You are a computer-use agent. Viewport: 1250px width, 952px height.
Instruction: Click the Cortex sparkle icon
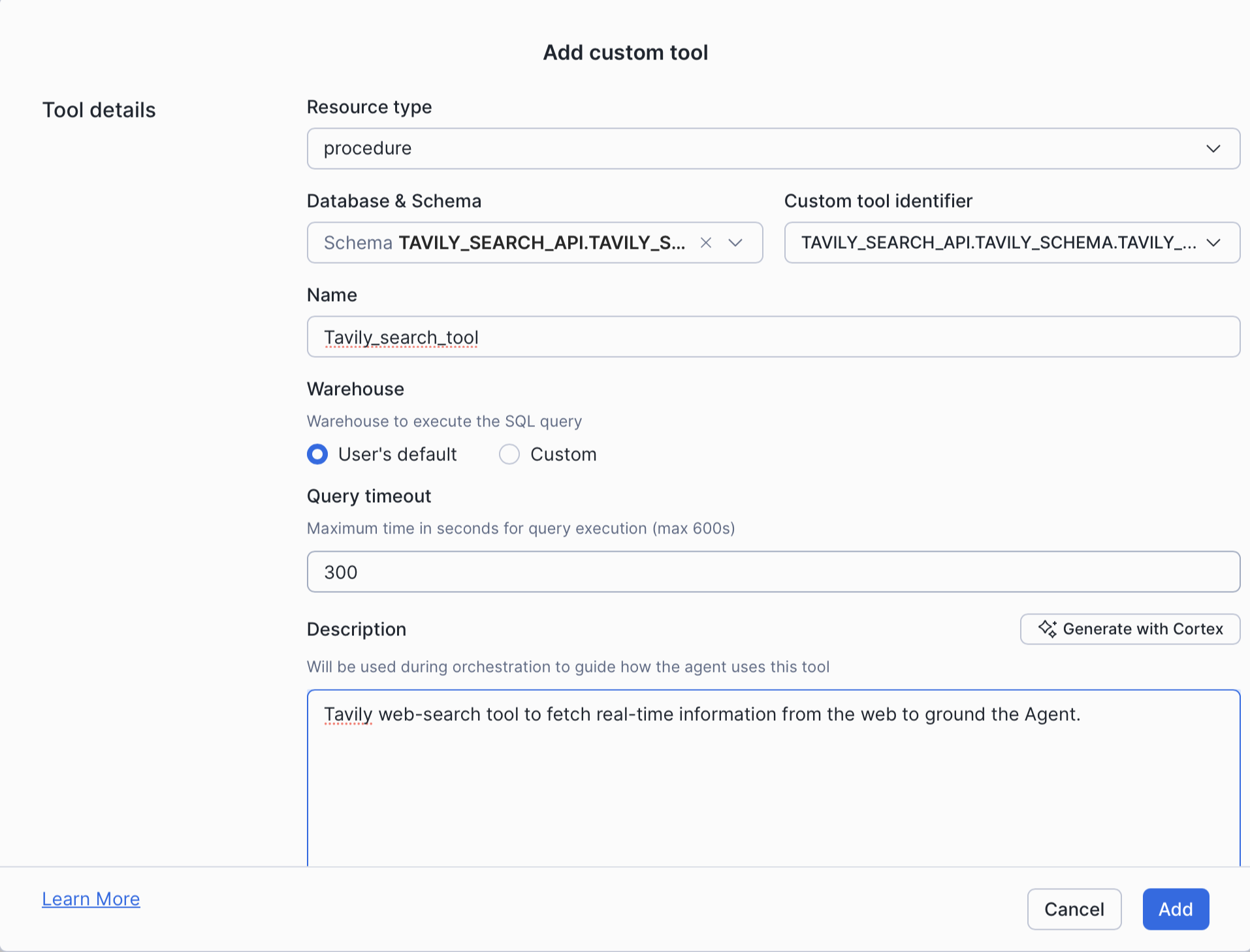point(1048,629)
